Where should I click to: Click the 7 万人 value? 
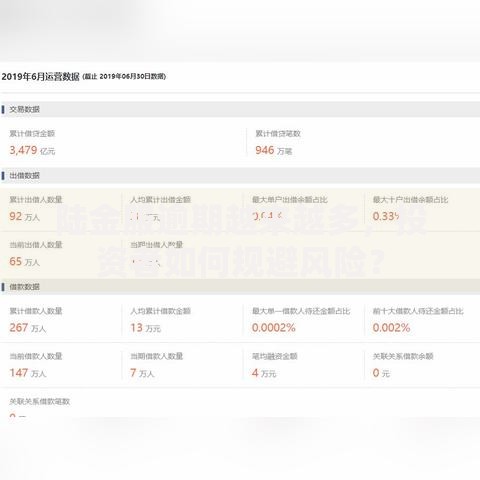click(142, 373)
